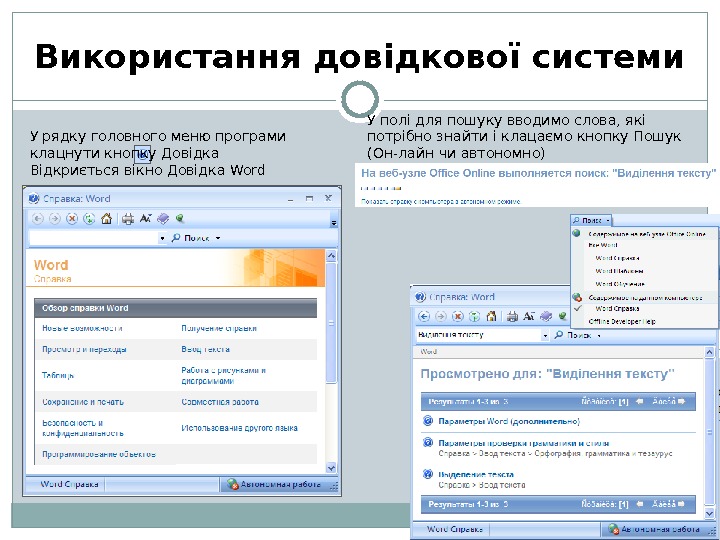The width and height of the screenshot is (720, 540).
Task: Open result Параметры проверки грамматики и стиля
Action: coord(523,443)
